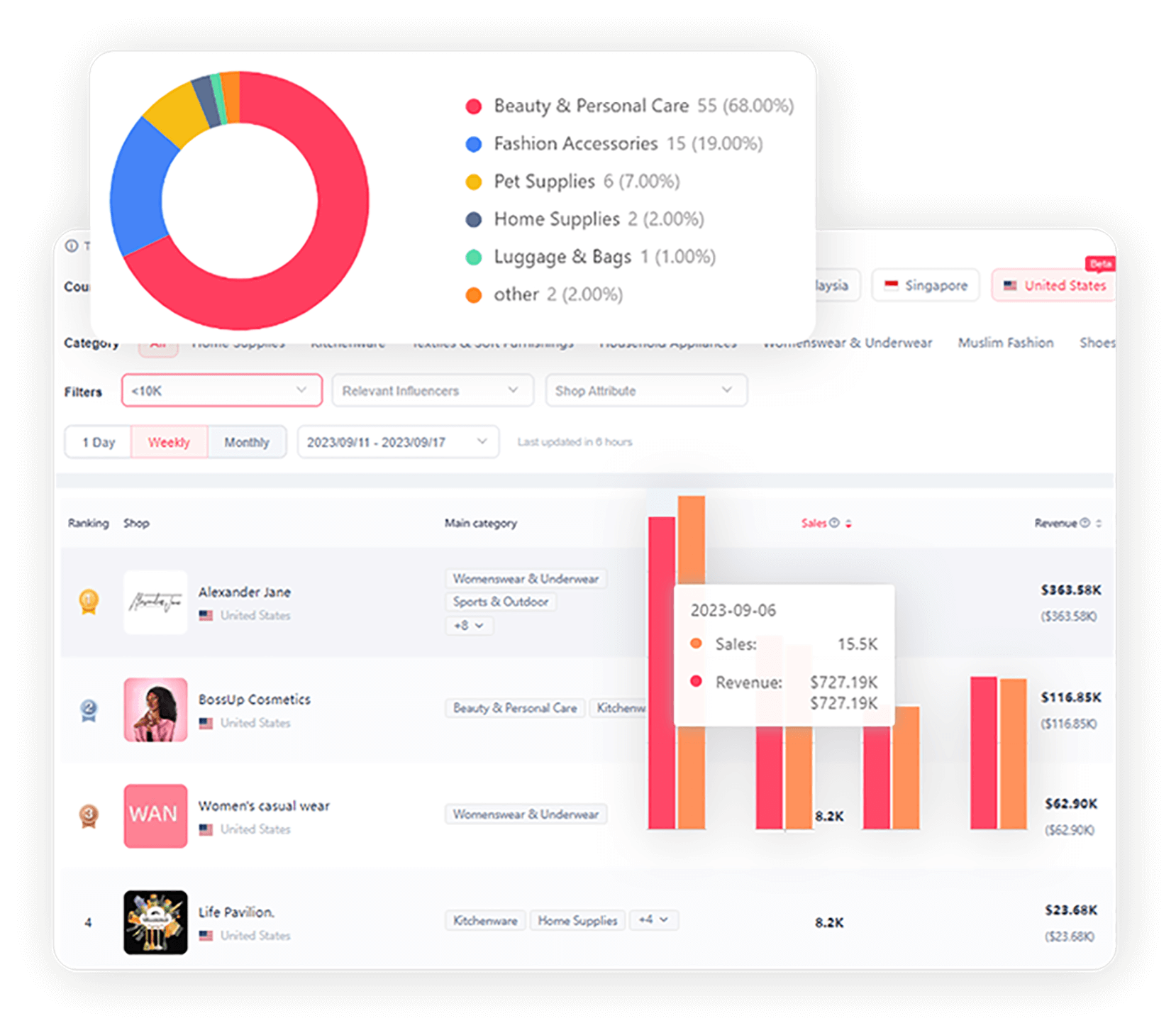Click the silver rank 2 medal icon
The image size is (1176, 1033).
(89, 710)
